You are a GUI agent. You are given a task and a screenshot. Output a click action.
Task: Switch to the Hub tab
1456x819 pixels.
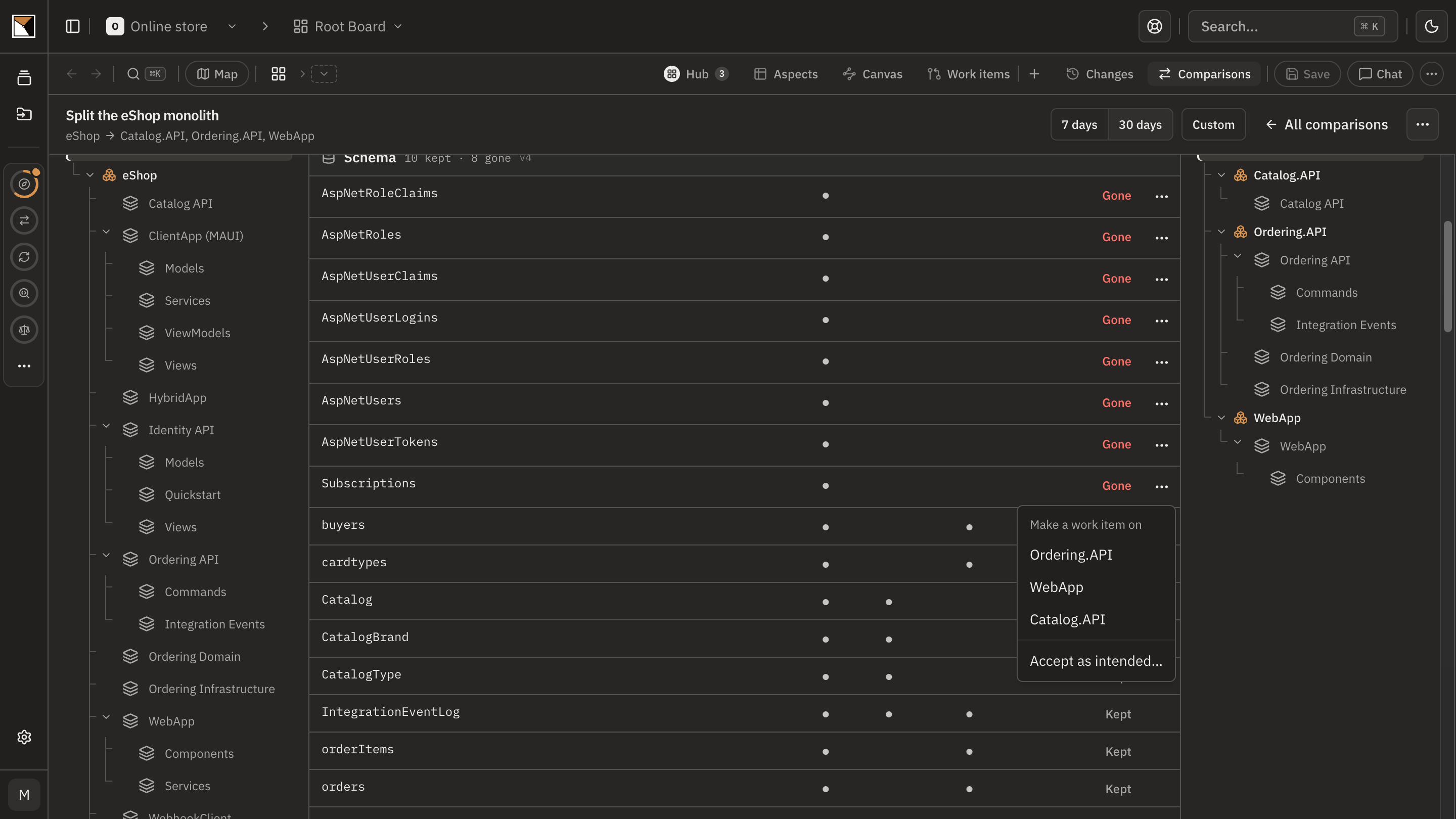696,74
